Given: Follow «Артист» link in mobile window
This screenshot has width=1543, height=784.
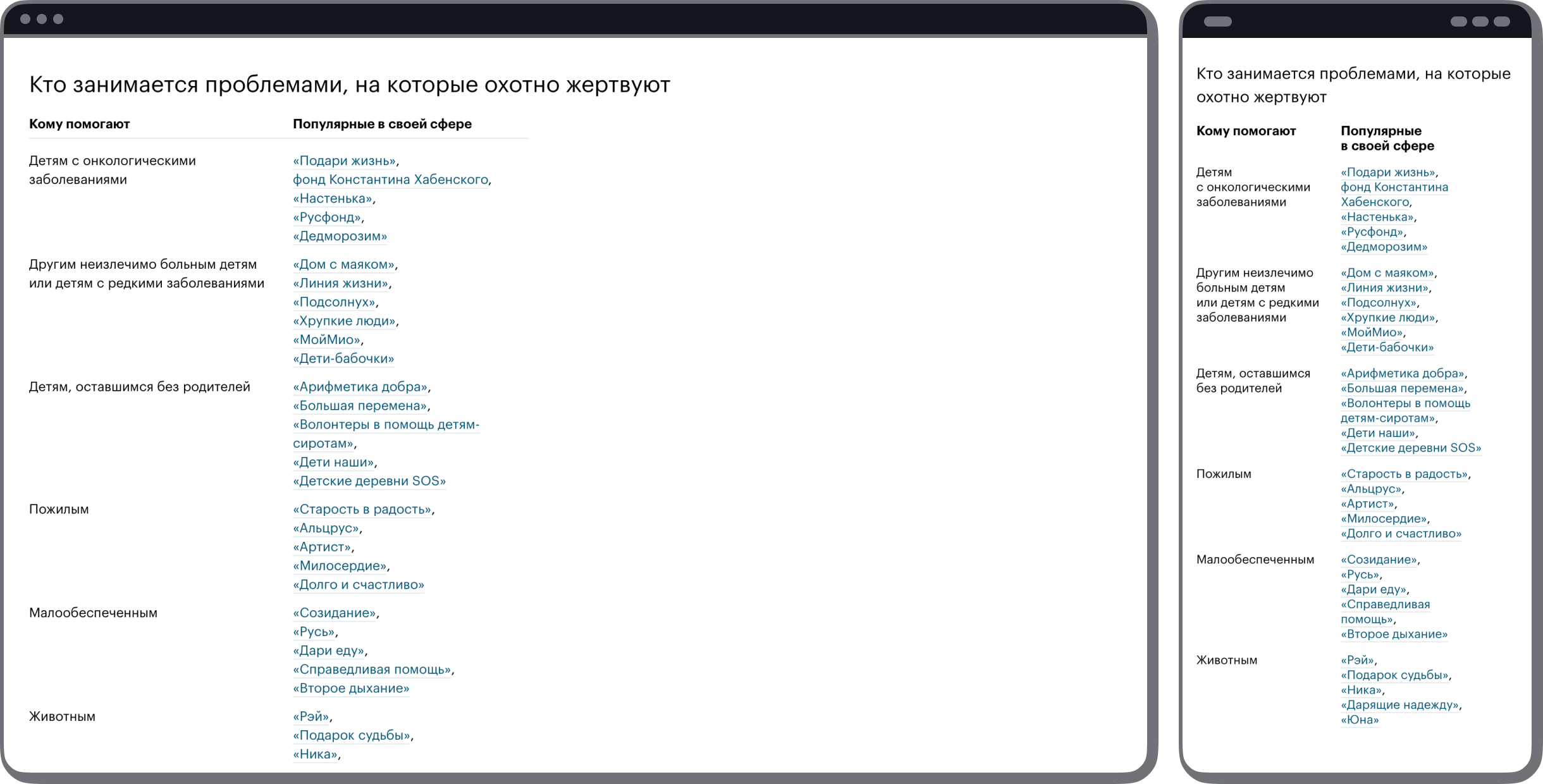Looking at the screenshot, I should click(1368, 505).
